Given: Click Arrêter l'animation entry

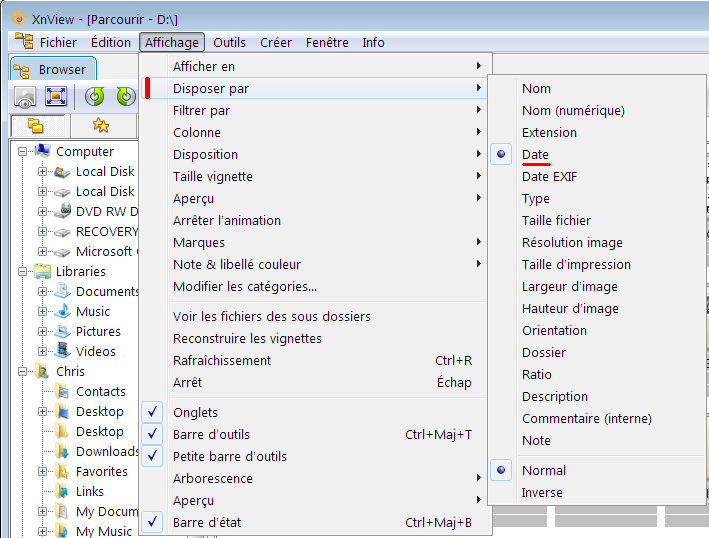Looking at the screenshot, I should pos(315,221).
